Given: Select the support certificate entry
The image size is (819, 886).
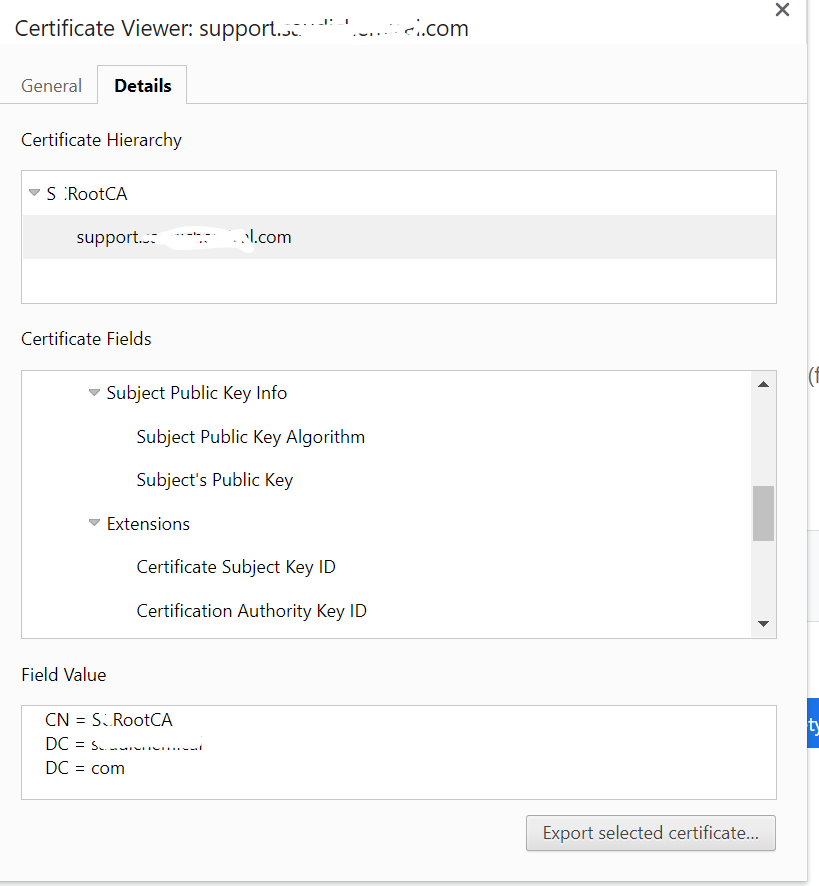Looking at the screenshot, I should pos(184,238).
